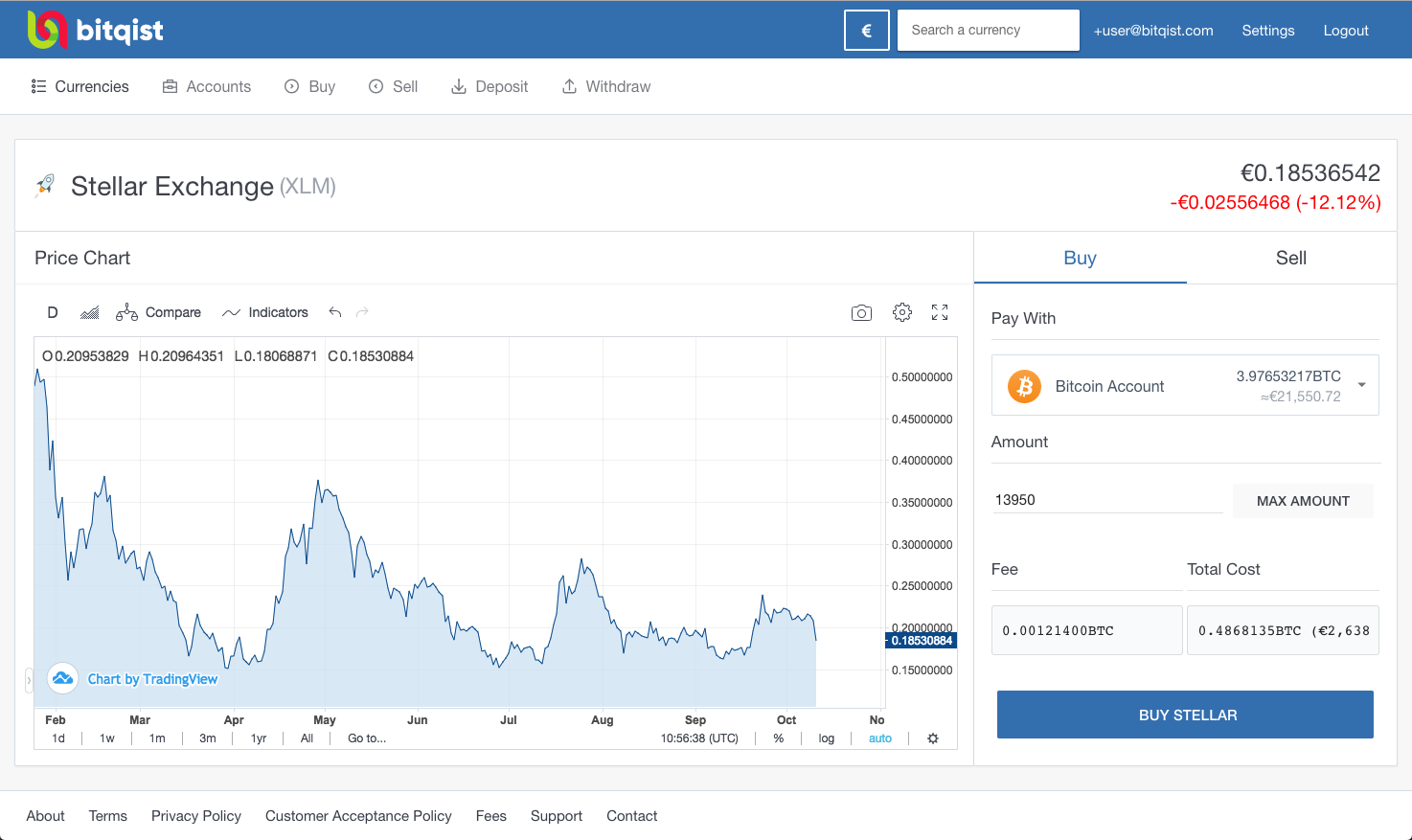
Task: Click the 10:56:38 (UTC) timezone clock
Action: pyautogui.click(x=699, y=738)
